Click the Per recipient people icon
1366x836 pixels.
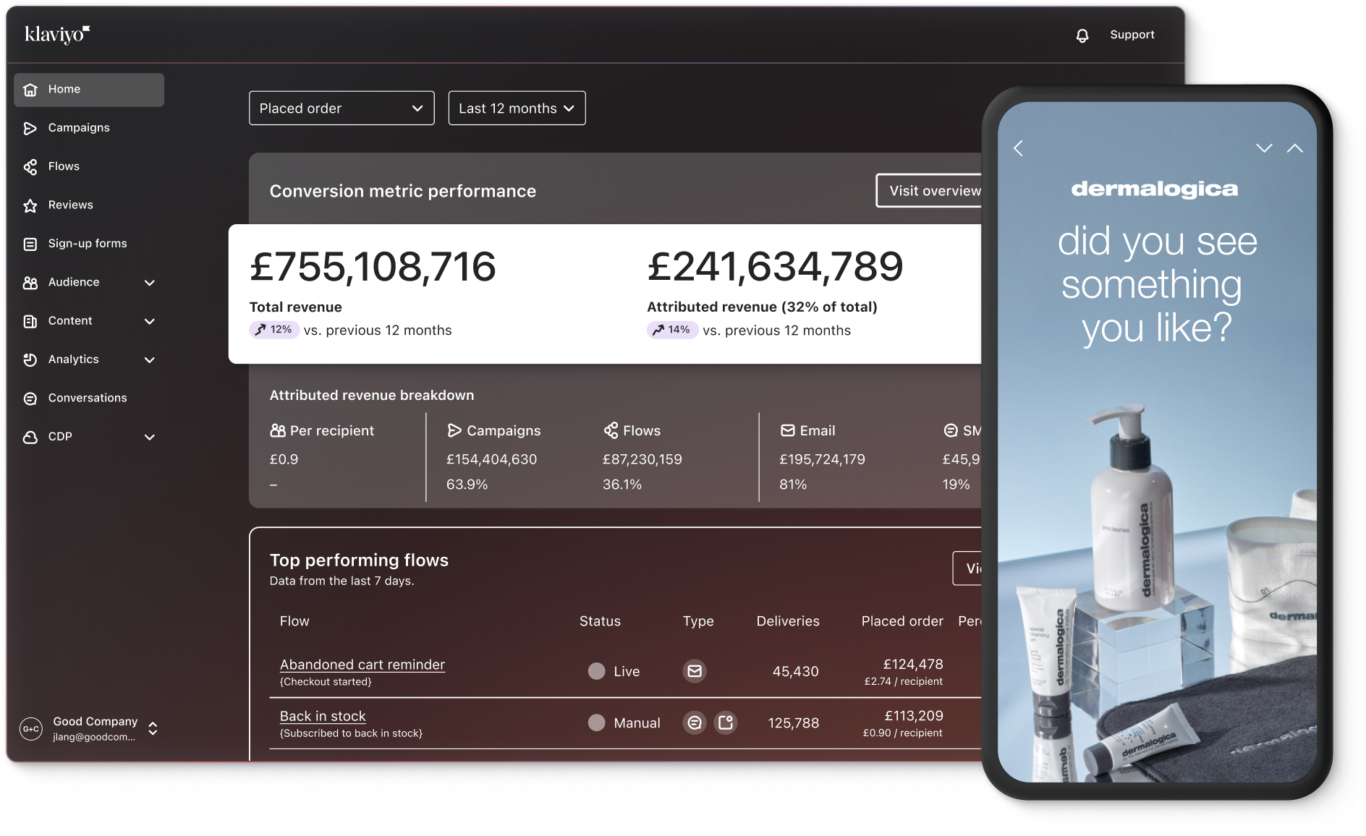278,431
